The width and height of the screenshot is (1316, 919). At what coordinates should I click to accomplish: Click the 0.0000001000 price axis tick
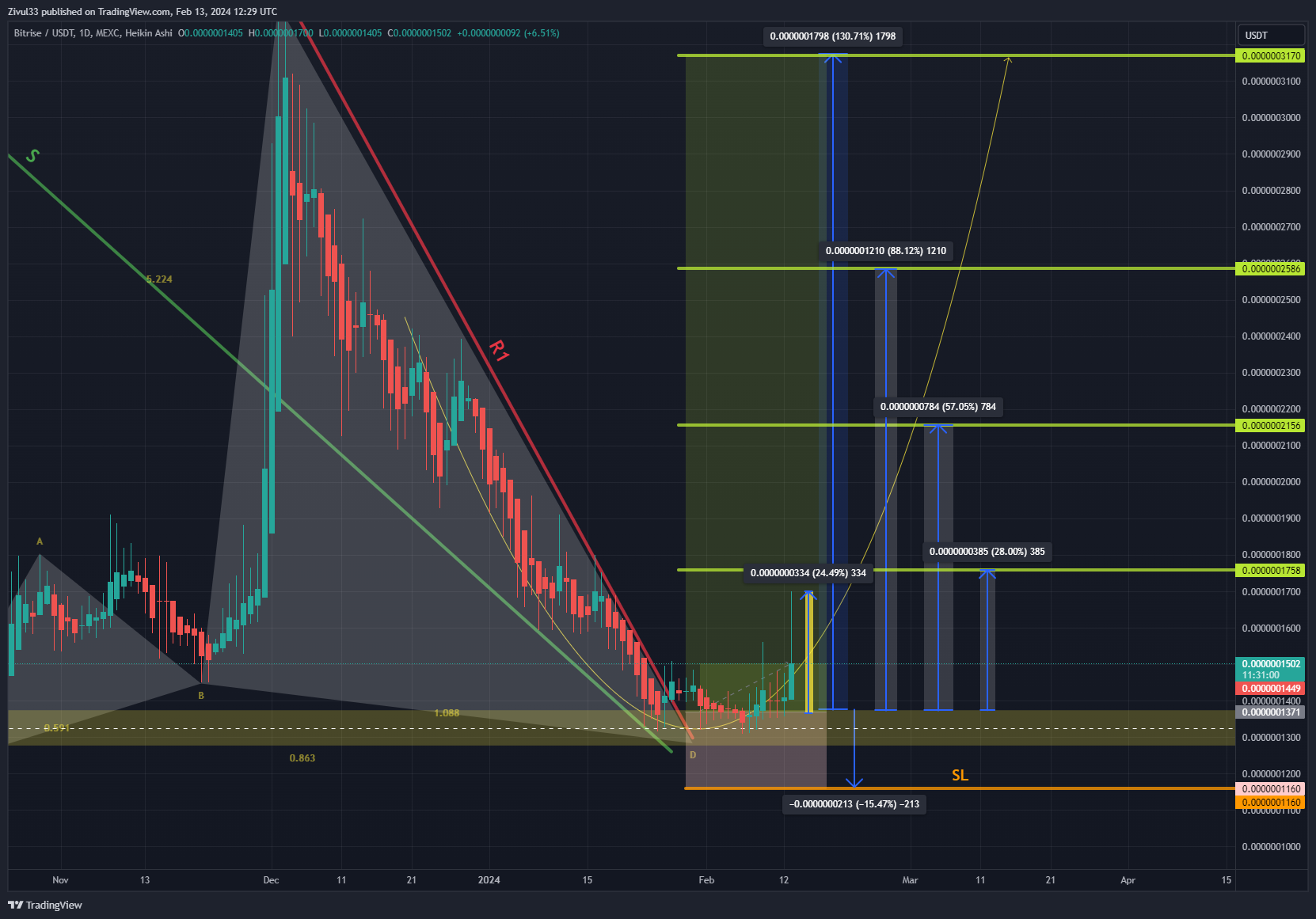tap(1271, 847)
